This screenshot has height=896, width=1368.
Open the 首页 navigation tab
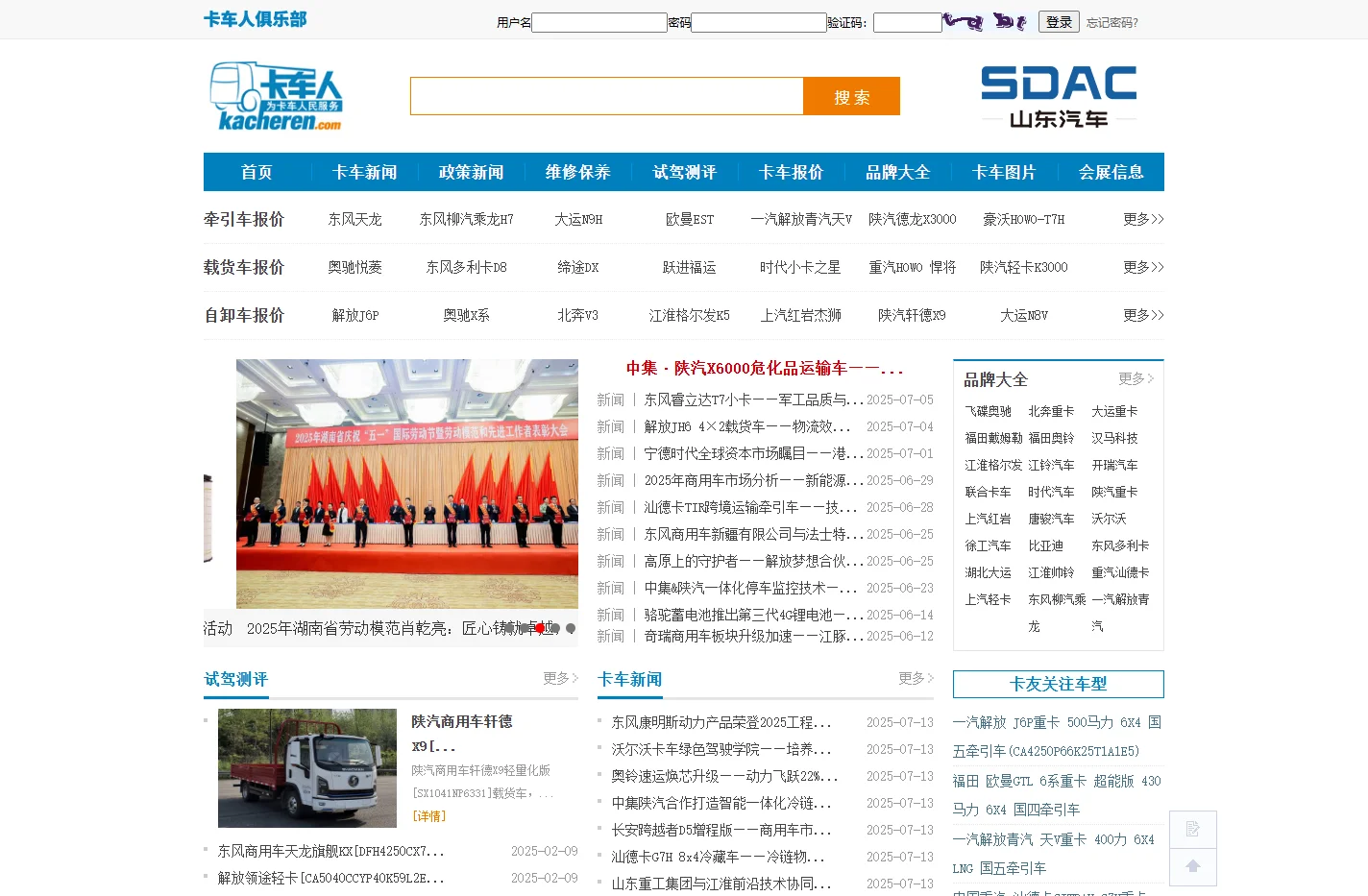pos(256,172)
